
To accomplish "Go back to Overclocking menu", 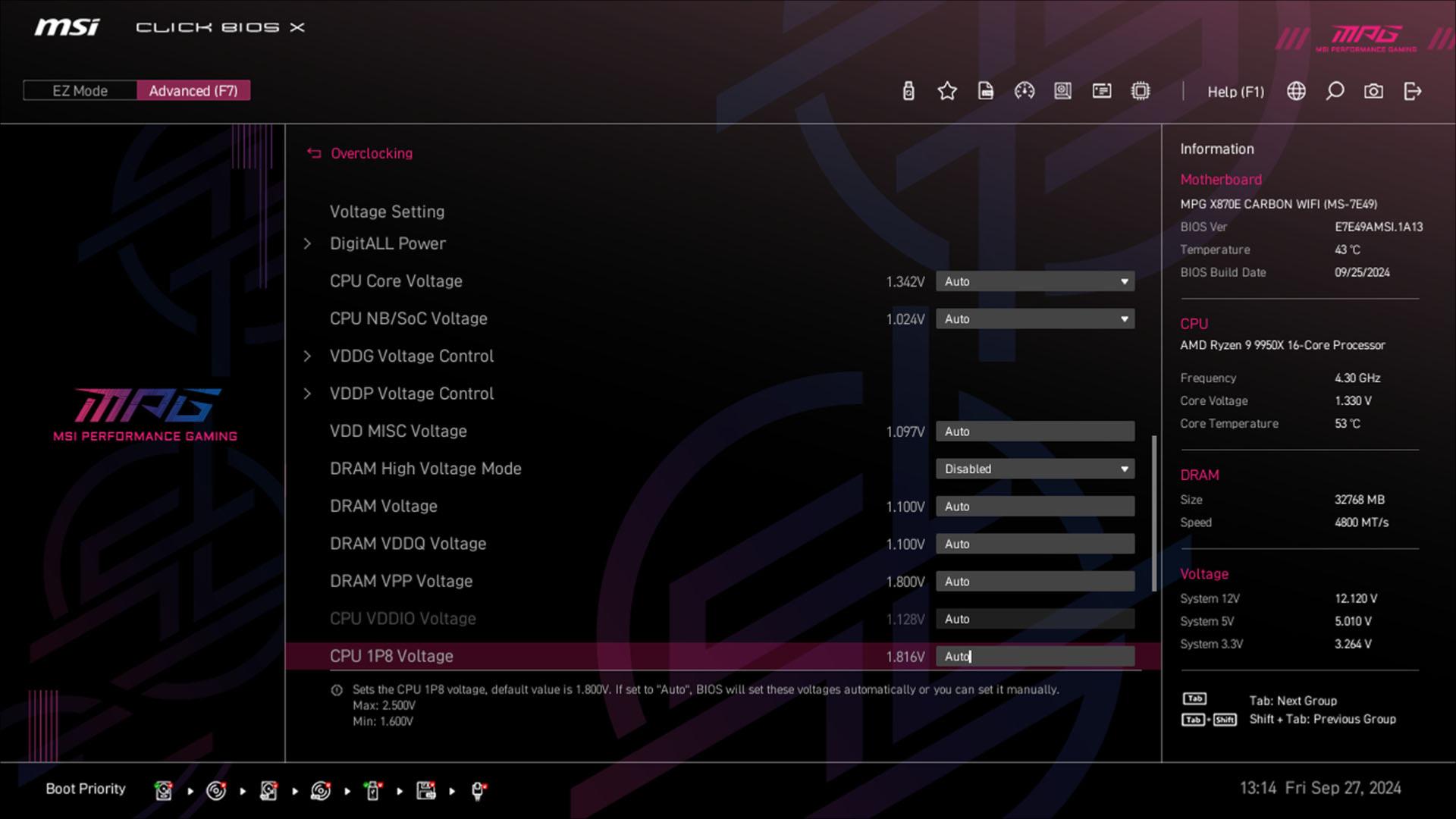I will coord(372,153).
